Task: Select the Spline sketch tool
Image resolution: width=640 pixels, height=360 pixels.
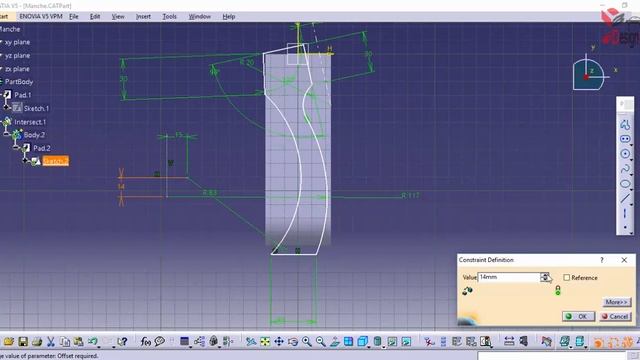Action: (624, 169)
